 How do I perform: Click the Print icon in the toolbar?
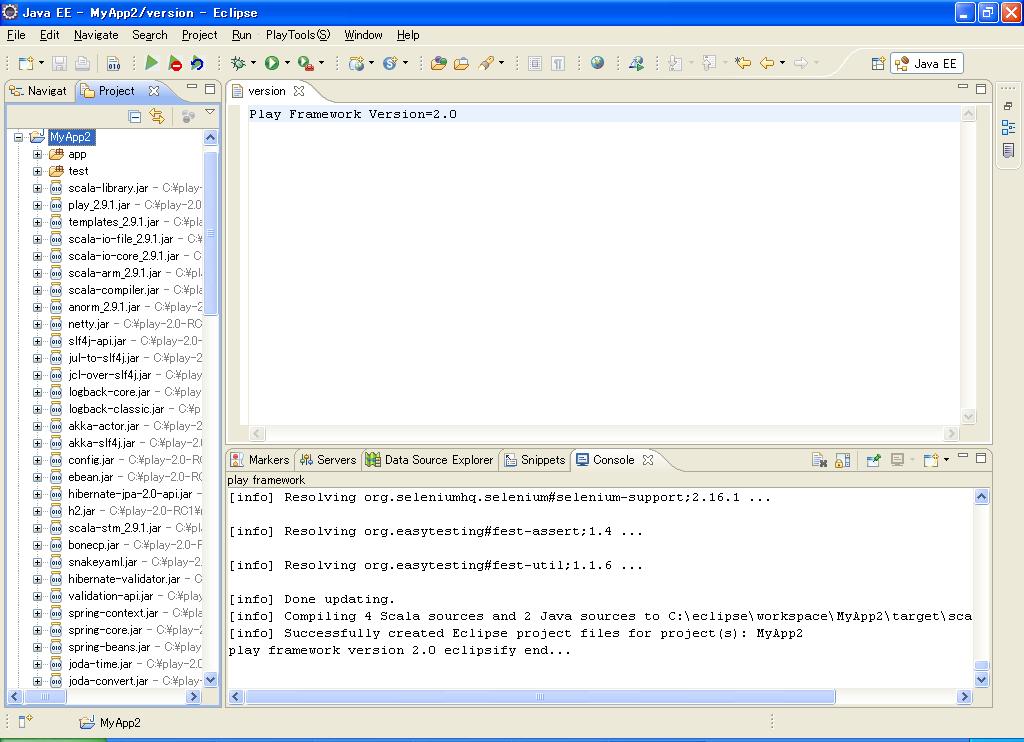pos(82,63)
